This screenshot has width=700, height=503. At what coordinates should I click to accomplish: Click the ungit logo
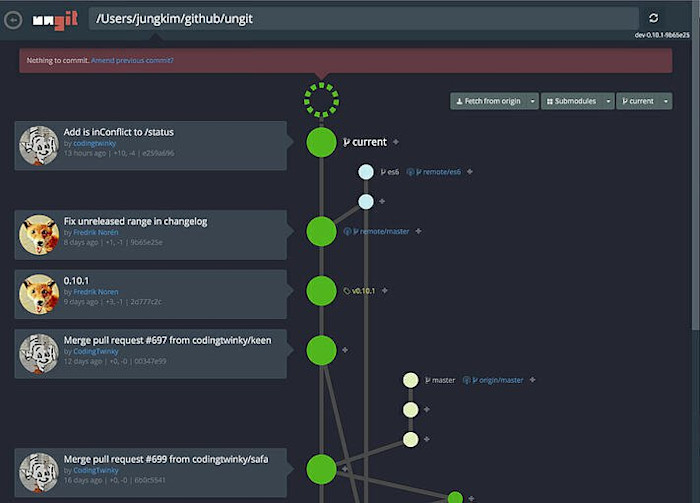coord(55,21)
